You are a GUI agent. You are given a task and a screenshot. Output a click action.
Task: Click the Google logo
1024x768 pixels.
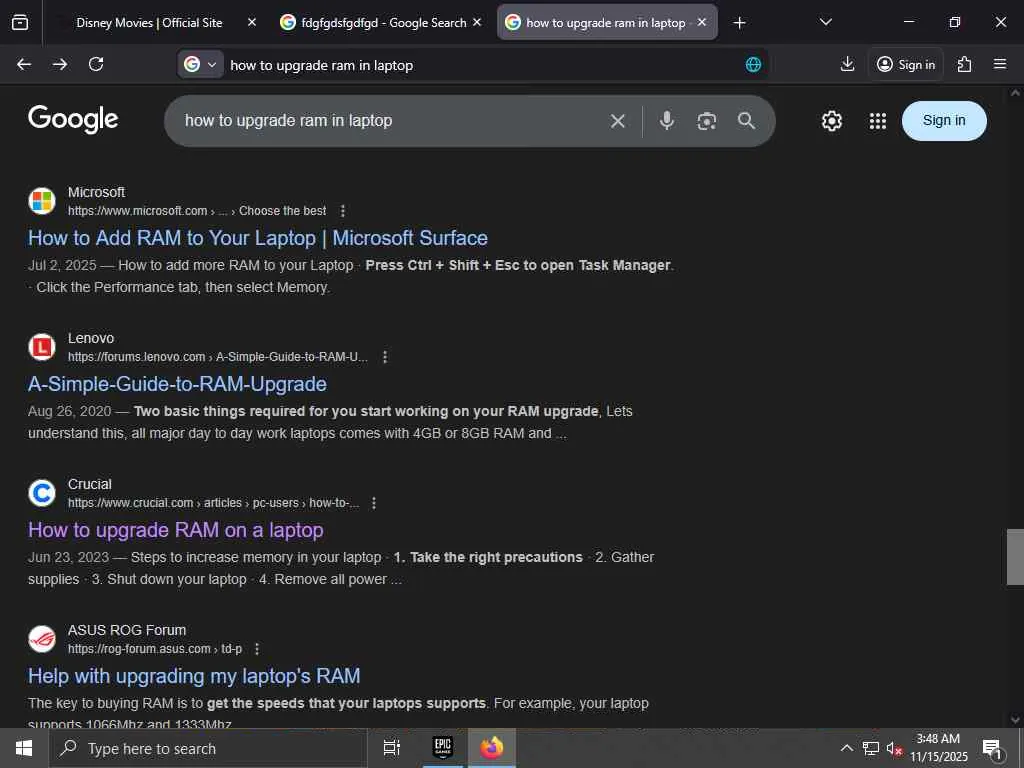[73, 119]
